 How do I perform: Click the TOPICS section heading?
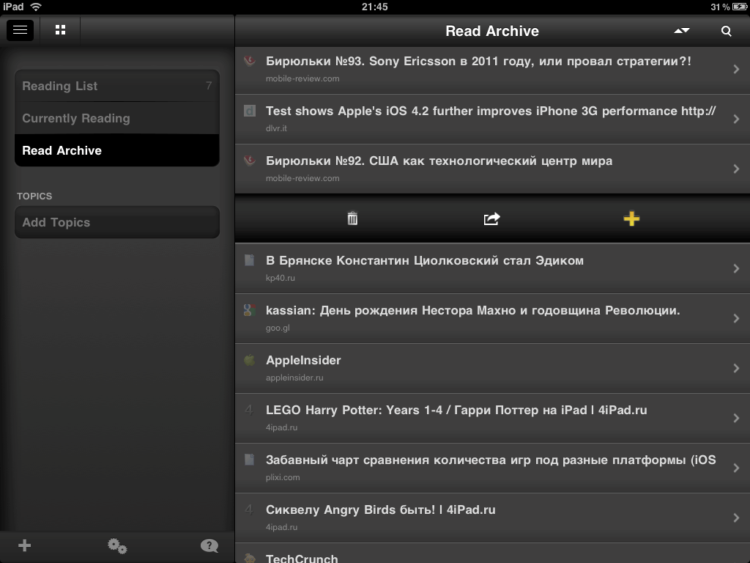[x=34, y=196]
